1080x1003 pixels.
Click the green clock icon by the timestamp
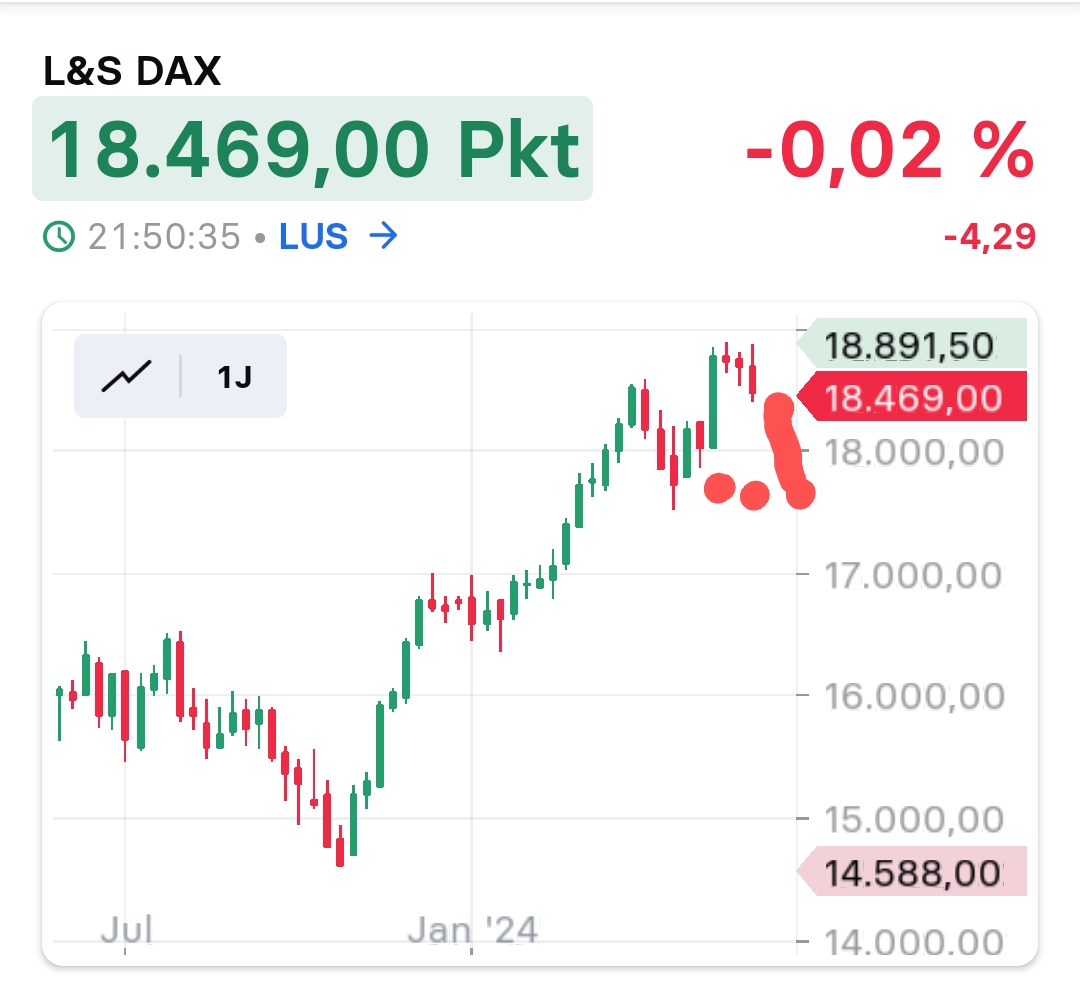tap(60, 237)
